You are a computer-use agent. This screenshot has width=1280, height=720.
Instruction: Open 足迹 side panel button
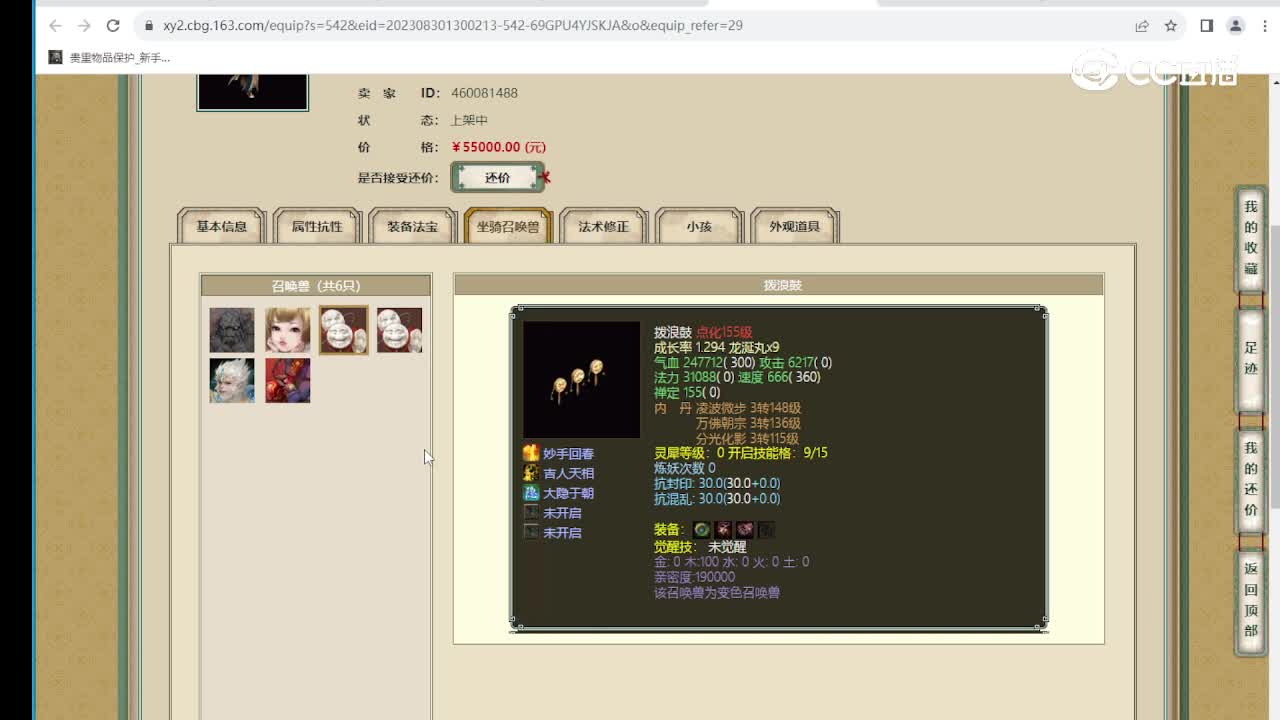(1250, 359)
